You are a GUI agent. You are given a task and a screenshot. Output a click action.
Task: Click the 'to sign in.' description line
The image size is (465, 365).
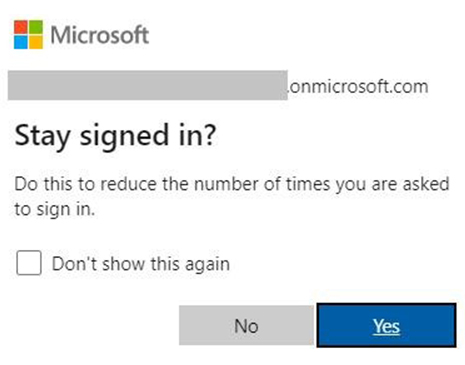coord(55,209)
